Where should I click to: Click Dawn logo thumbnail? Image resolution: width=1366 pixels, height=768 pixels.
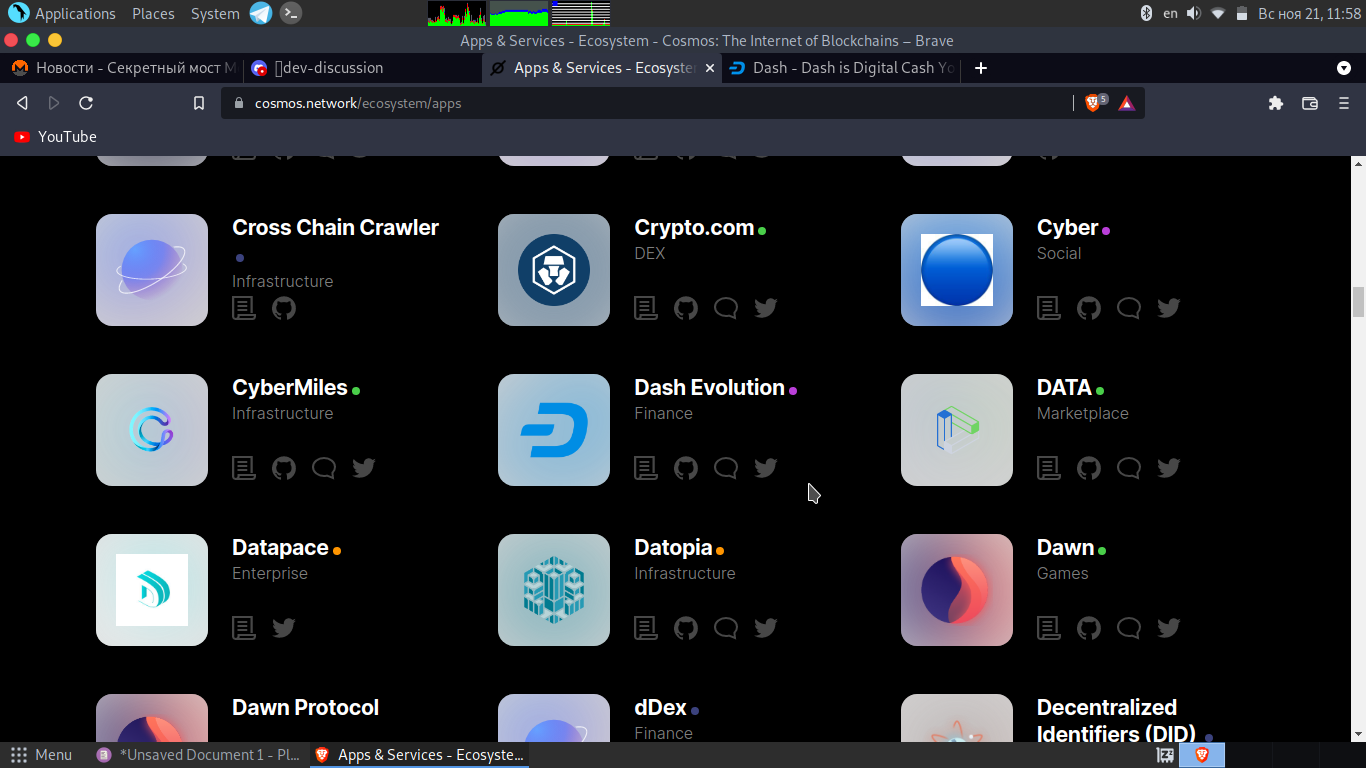[957, 590]
